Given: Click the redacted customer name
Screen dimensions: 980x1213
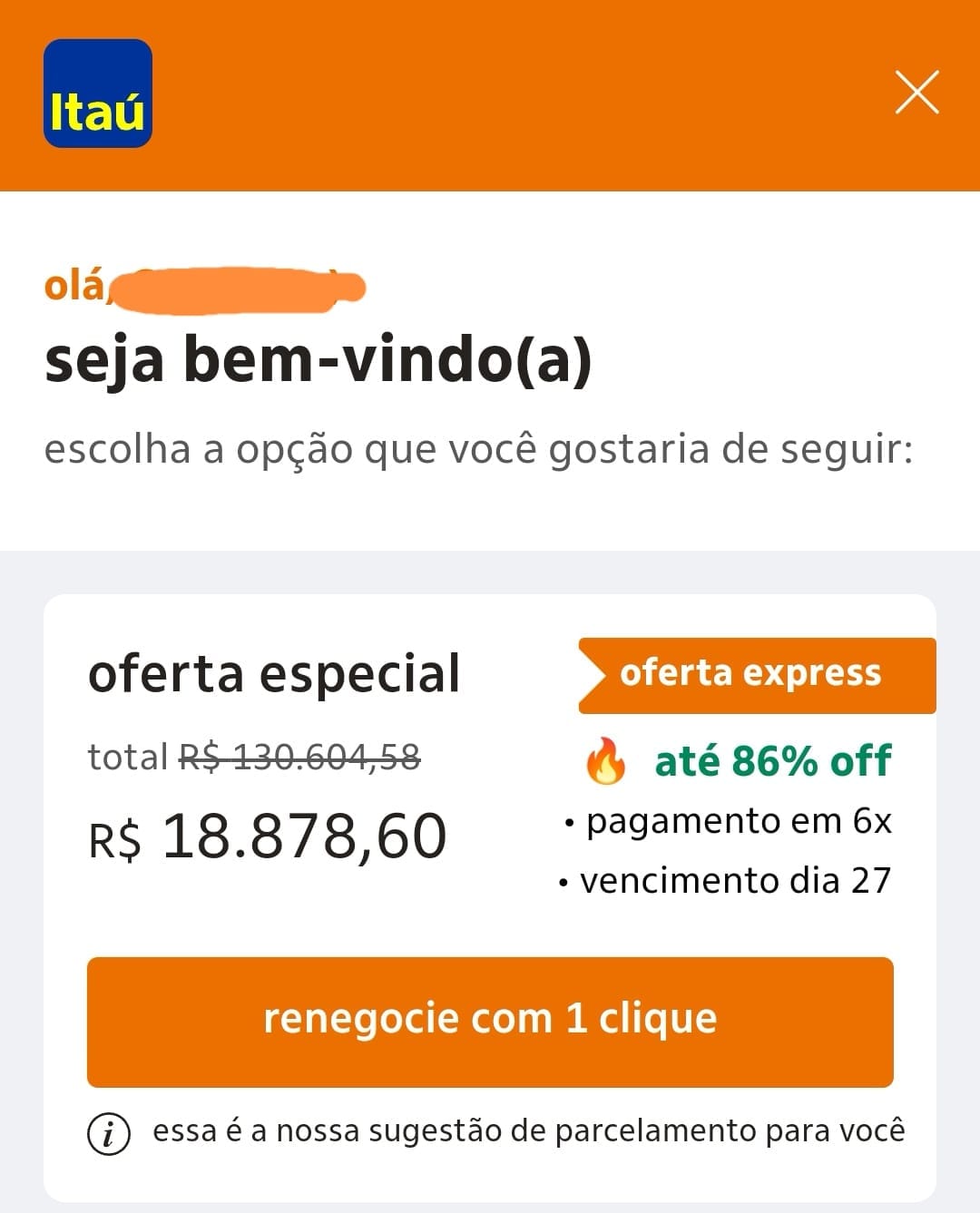Looking at the screenshot, I should coord(238,289).
